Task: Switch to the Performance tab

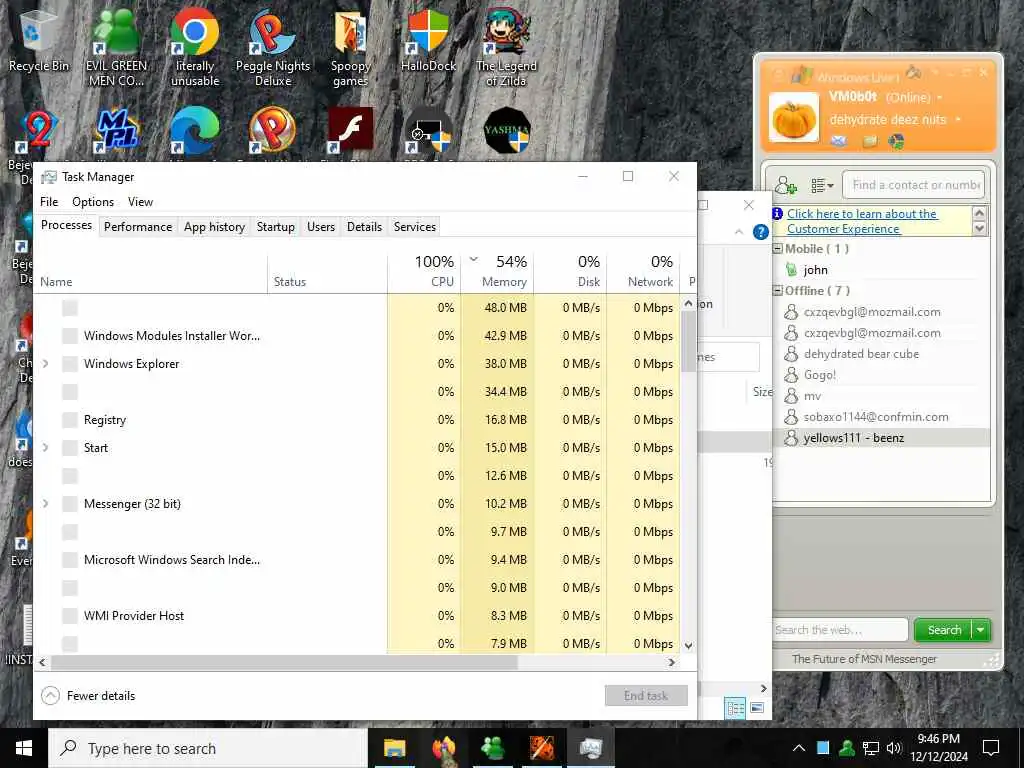Action: click(138, 227)
